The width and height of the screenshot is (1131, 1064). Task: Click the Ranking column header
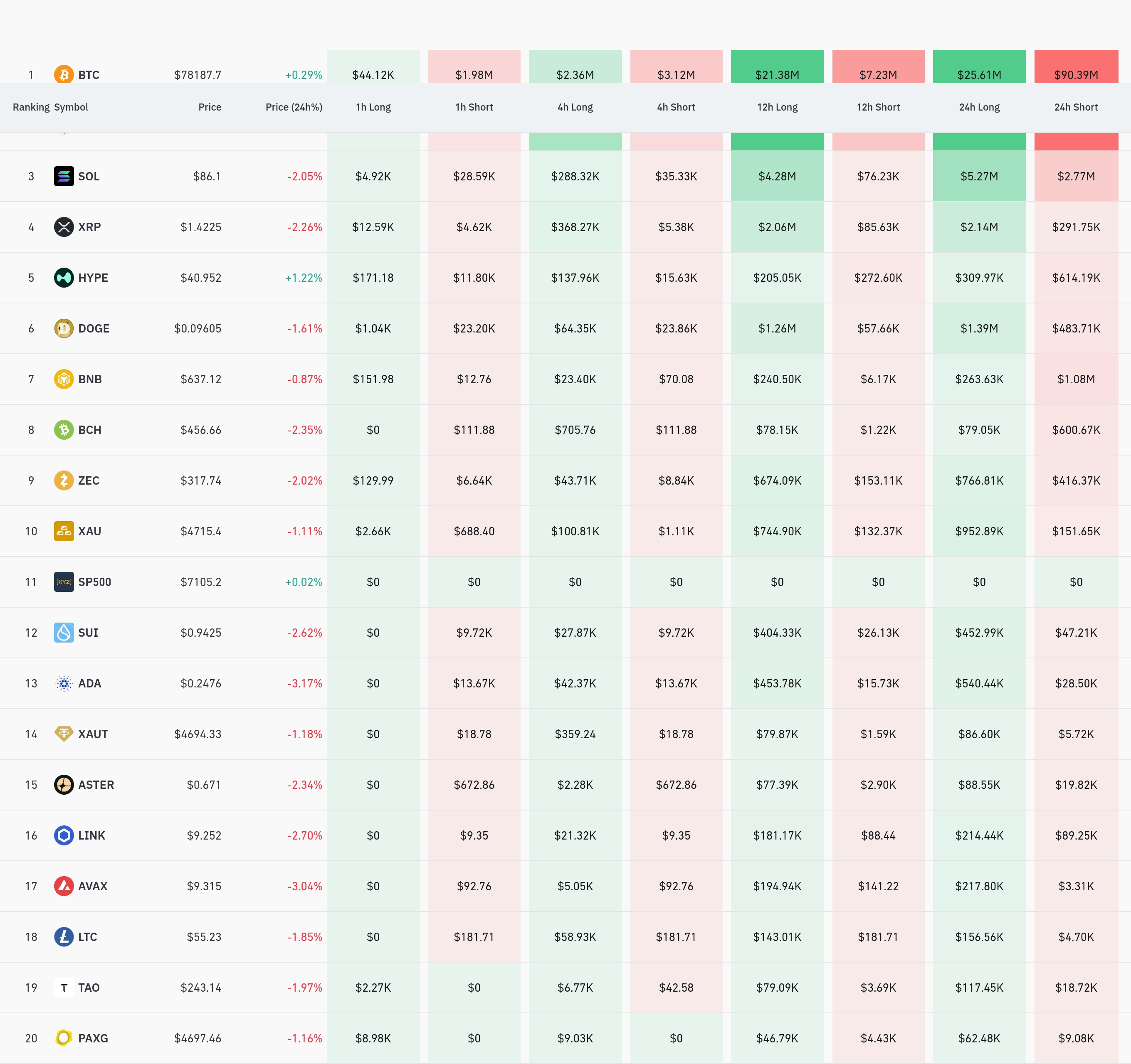coord(31,107)
